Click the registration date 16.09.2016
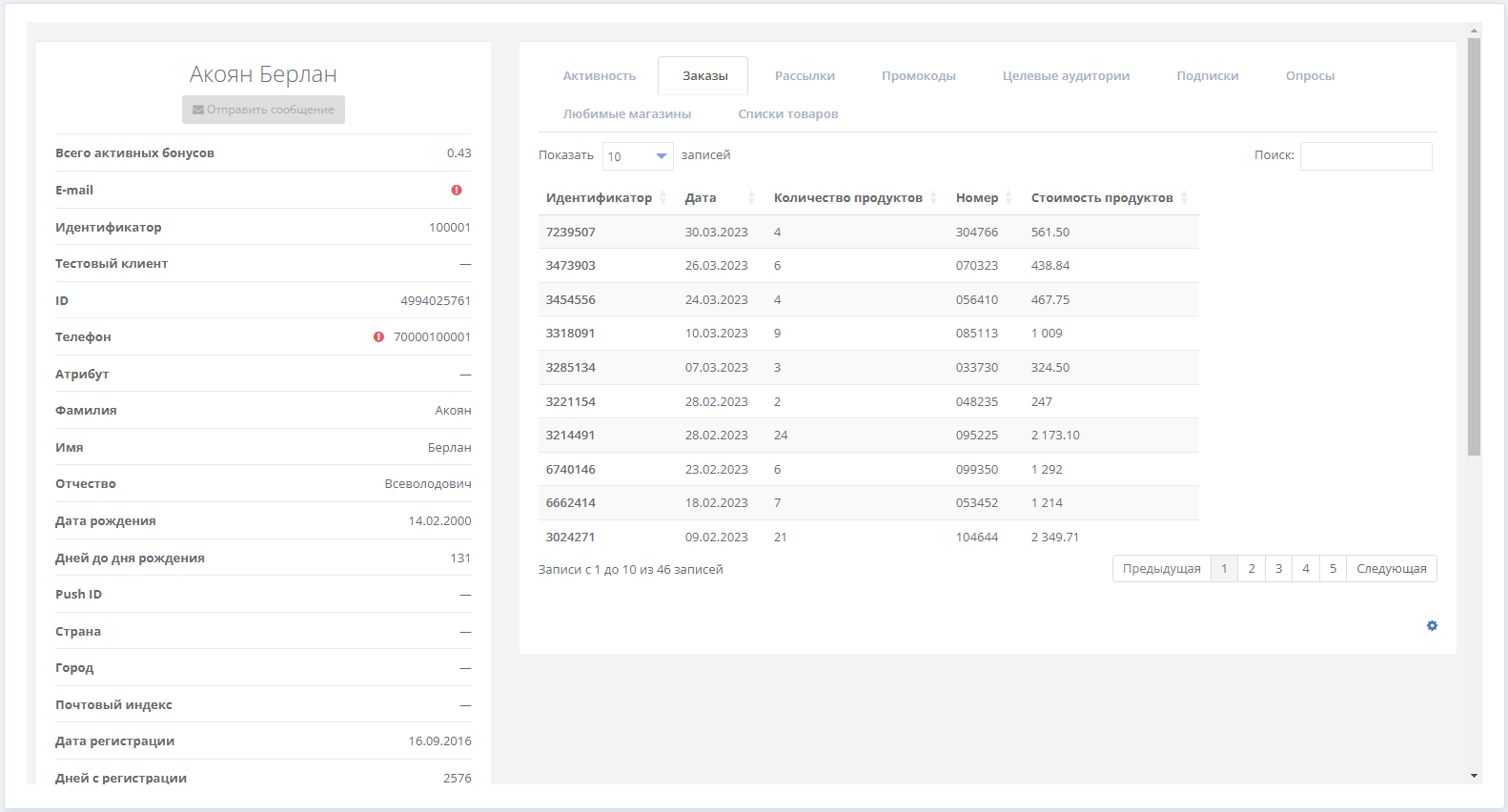The height and width of the screenshot is (812, 1508). 439,741
